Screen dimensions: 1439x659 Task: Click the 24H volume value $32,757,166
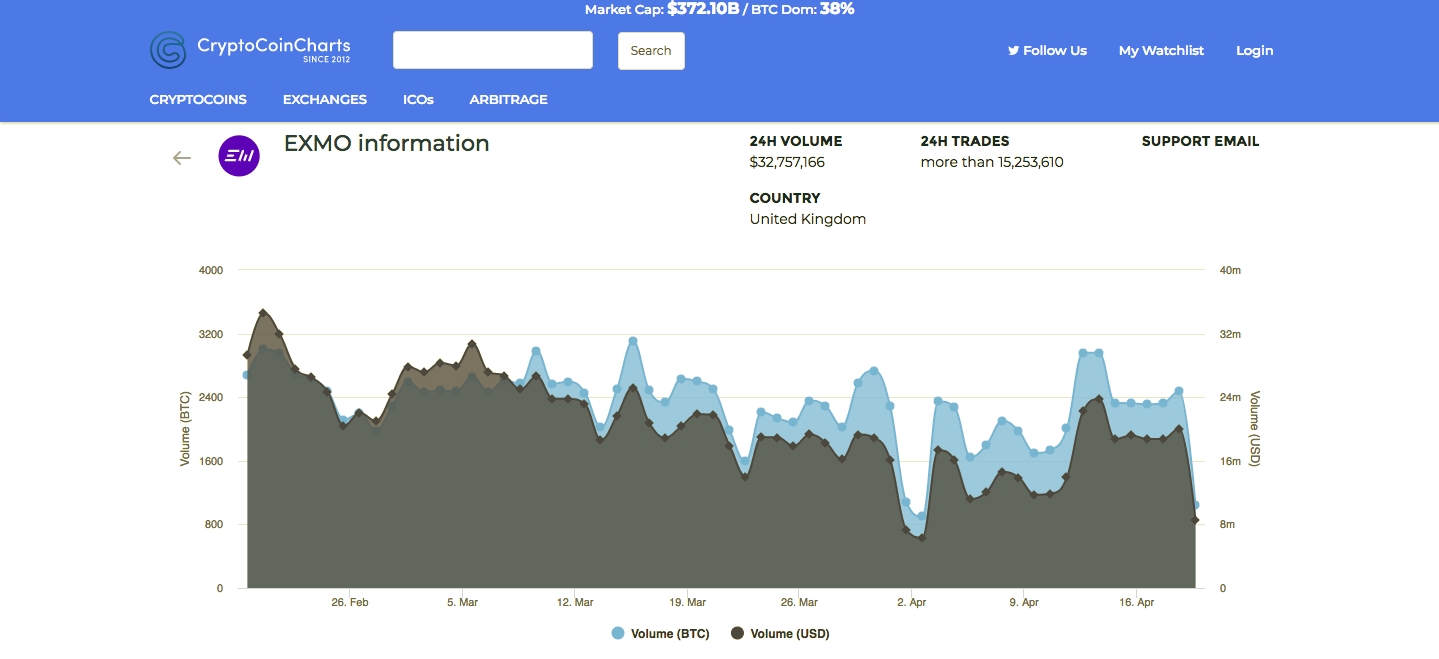click(787, 162)
